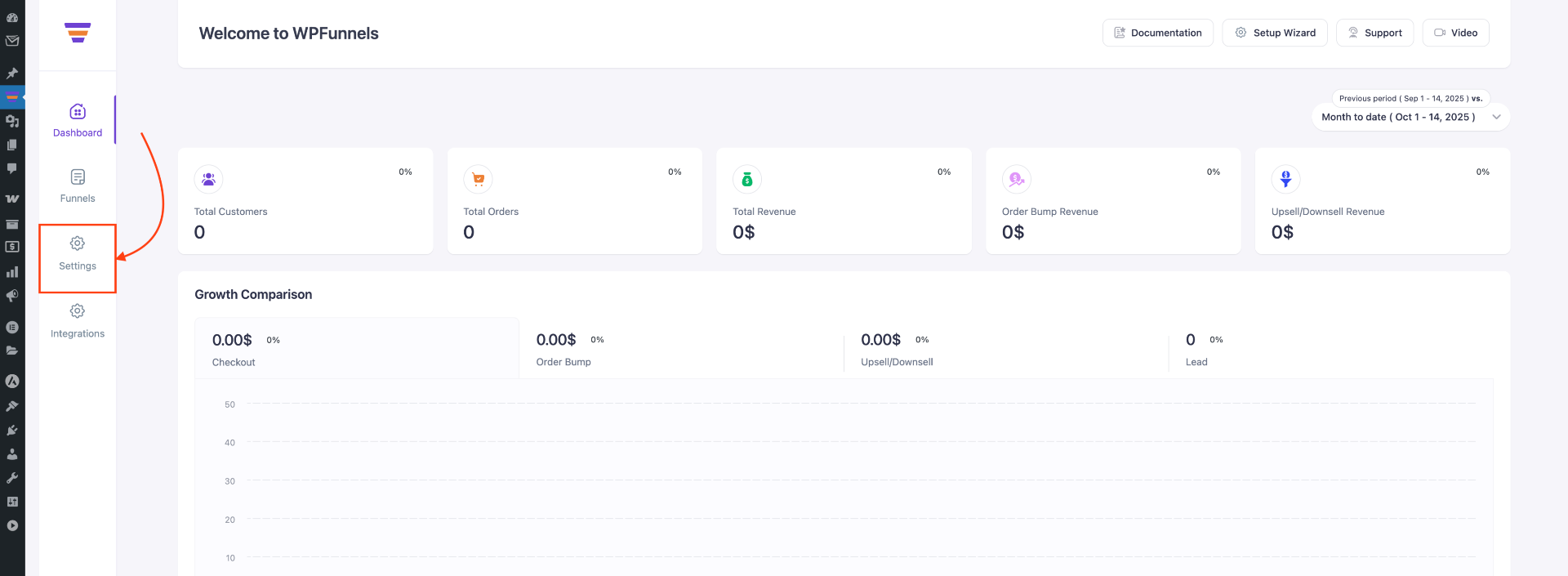Open Appearance paintbrush icon in admin sidebar
The height and width of the screenshot is (576, 1568).
click(12, 406)
